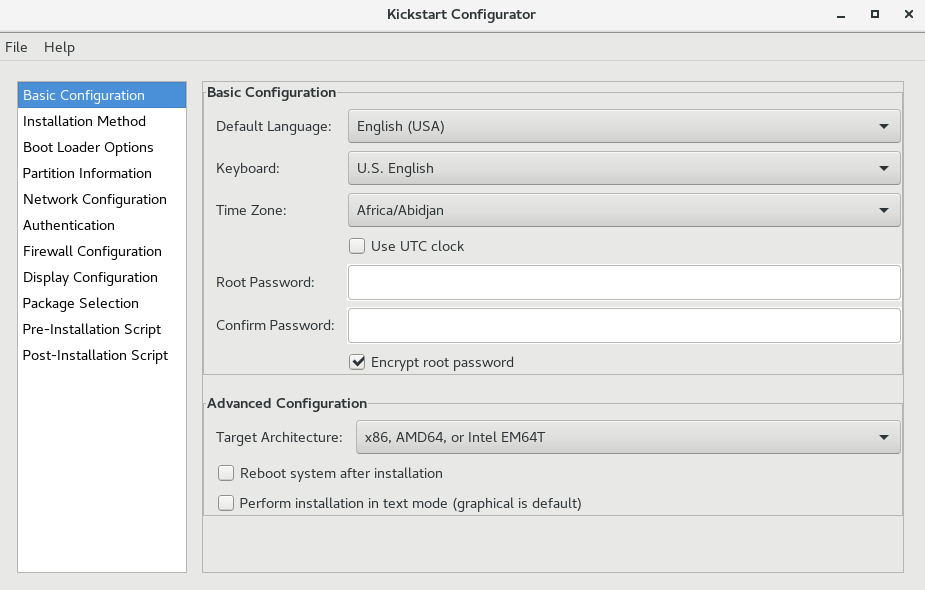Image resolution: width=925 pixels, height=590 pixels.
Task: Open Partition Information section
Action: [87, 173]
